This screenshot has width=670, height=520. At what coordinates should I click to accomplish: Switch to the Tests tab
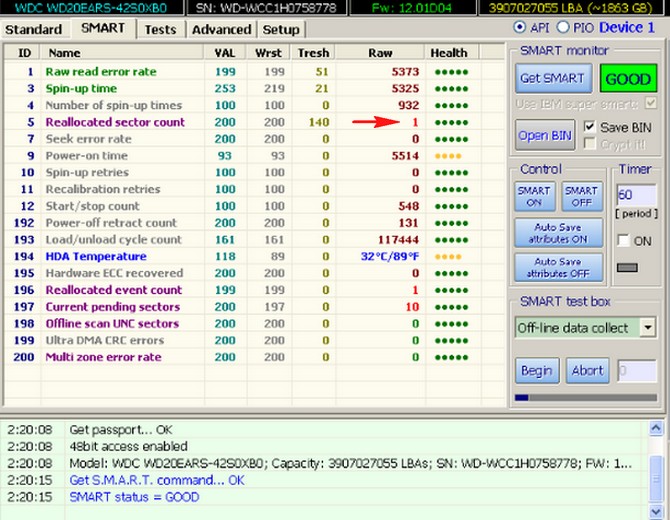coord(160,29)
